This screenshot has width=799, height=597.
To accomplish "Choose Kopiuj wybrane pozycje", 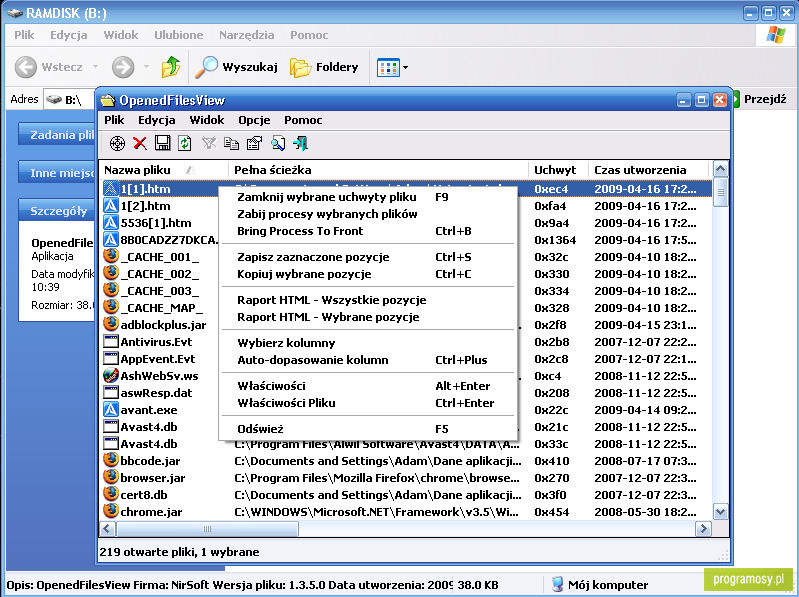I will pyautogui.click(x=368, y=274).
